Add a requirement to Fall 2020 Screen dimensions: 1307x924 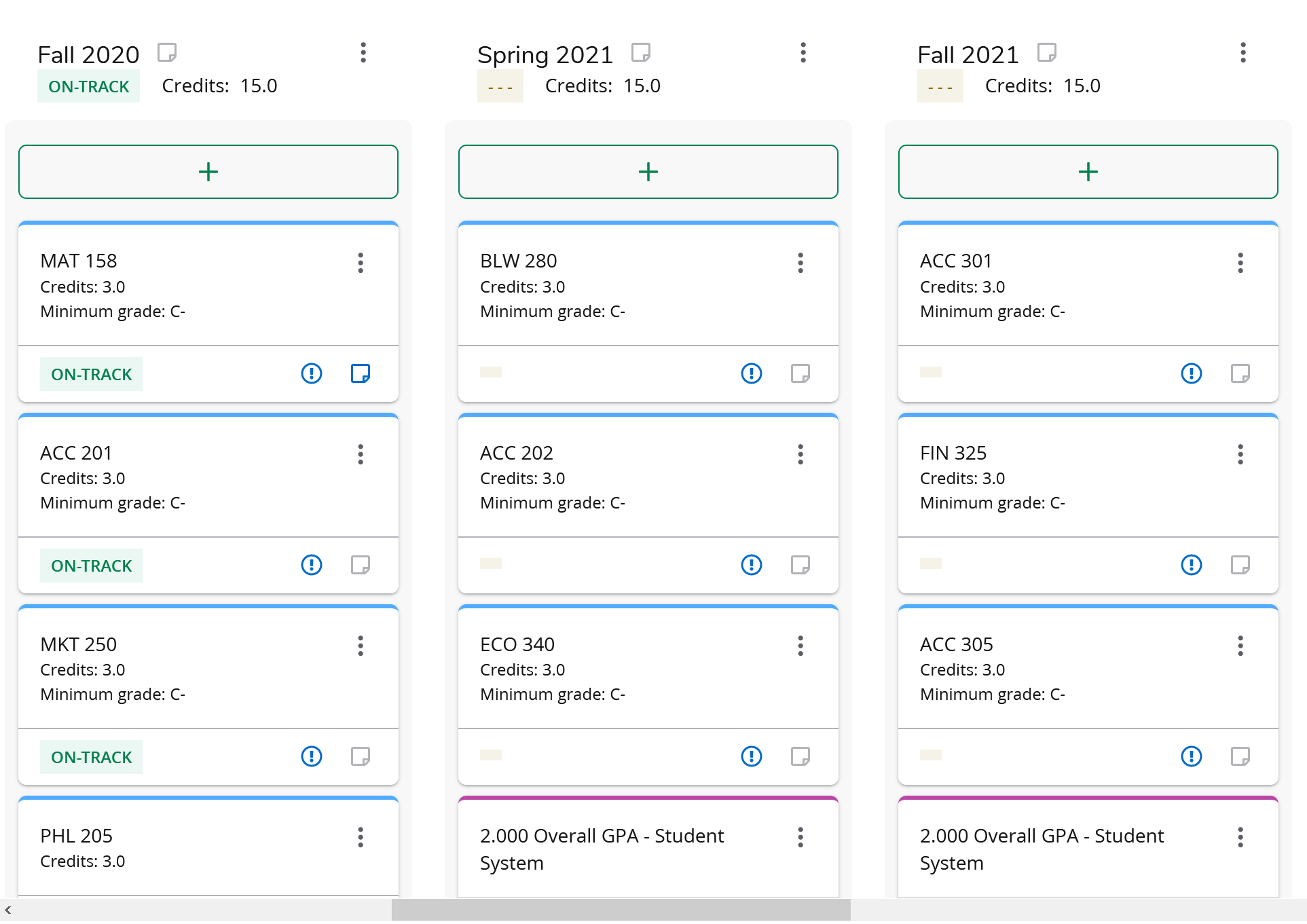[208, 172]
